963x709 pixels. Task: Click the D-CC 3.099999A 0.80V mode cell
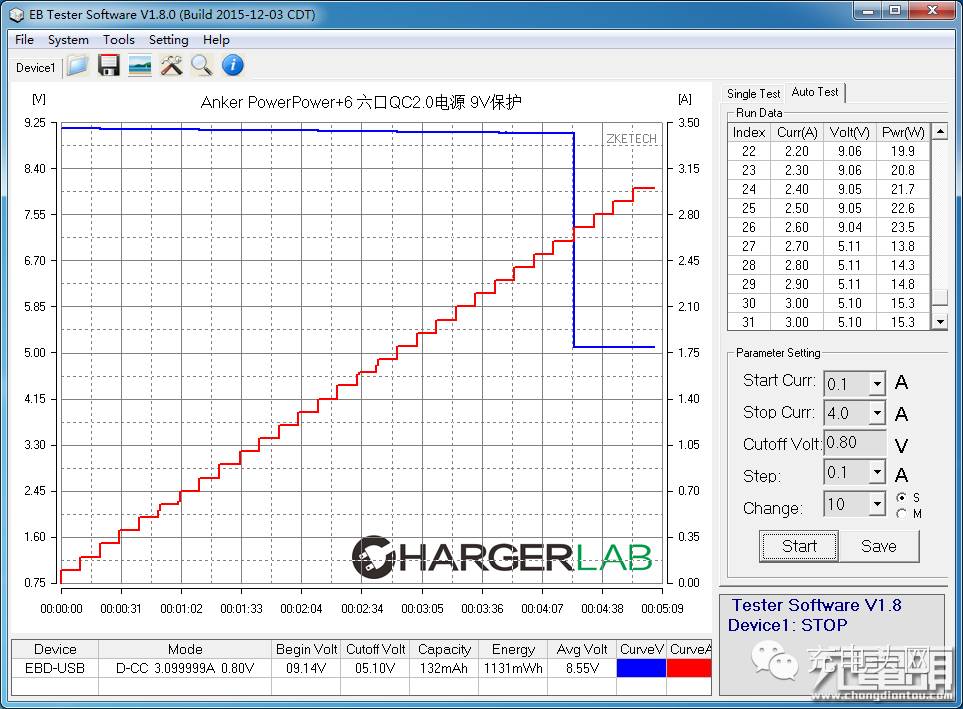coord(185,668)
